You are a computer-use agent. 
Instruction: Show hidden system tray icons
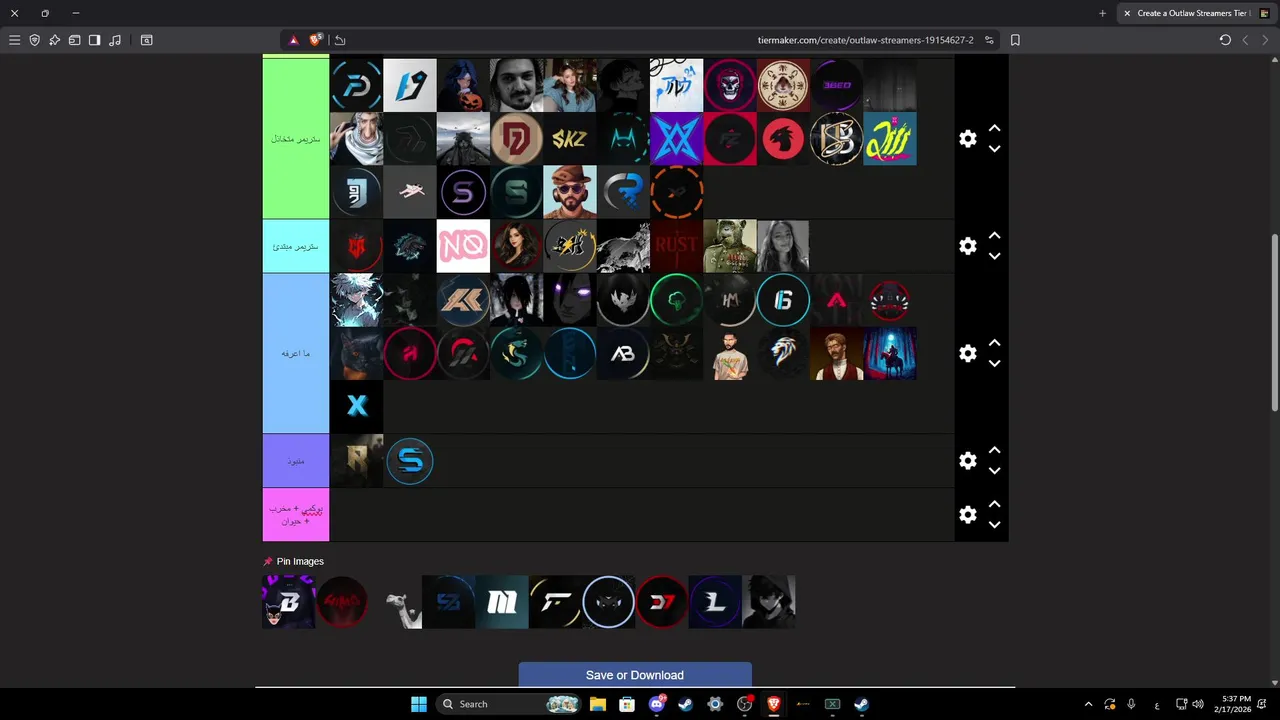click(x=1088, y=704)
